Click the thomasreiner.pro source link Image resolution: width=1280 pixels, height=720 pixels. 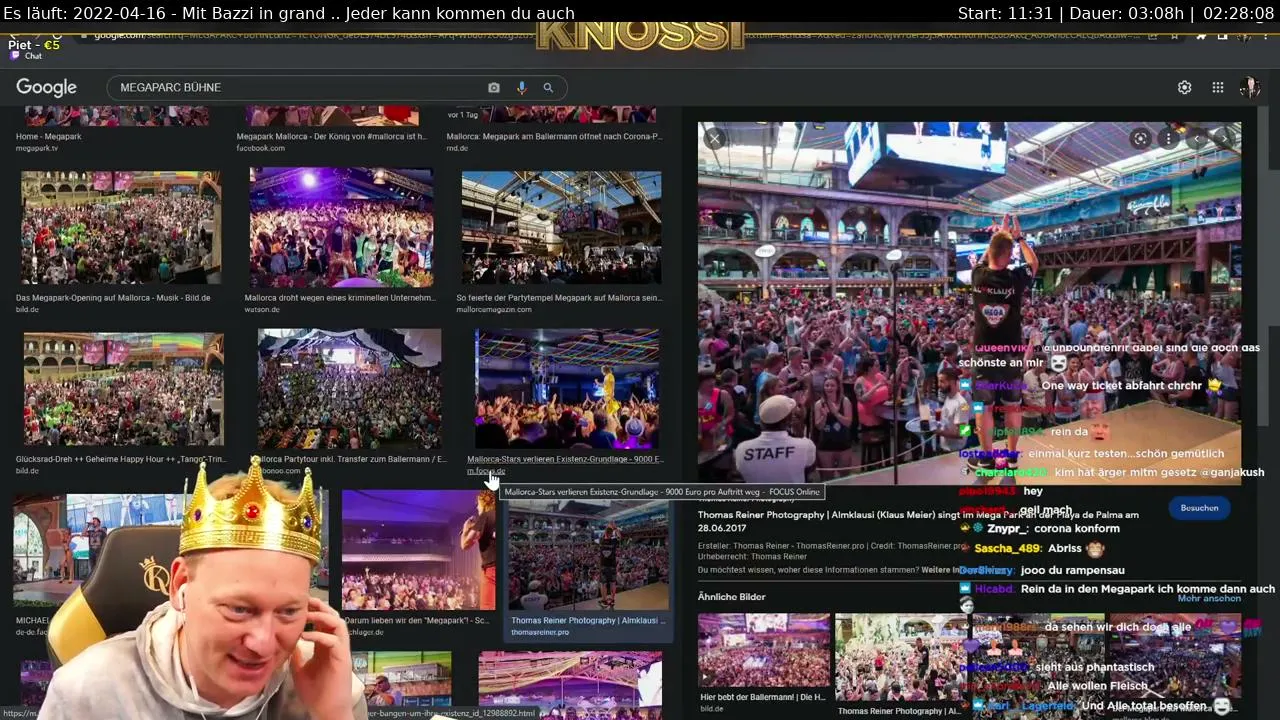coord(540,632)
